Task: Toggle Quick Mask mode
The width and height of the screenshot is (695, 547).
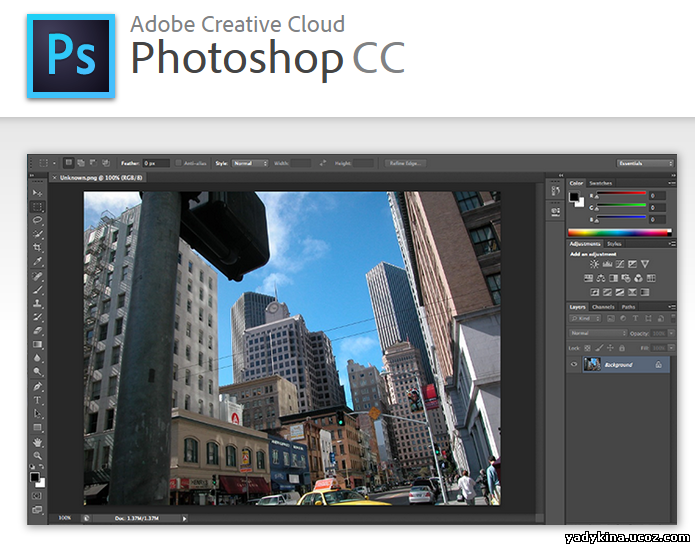Action: point(37,496)
